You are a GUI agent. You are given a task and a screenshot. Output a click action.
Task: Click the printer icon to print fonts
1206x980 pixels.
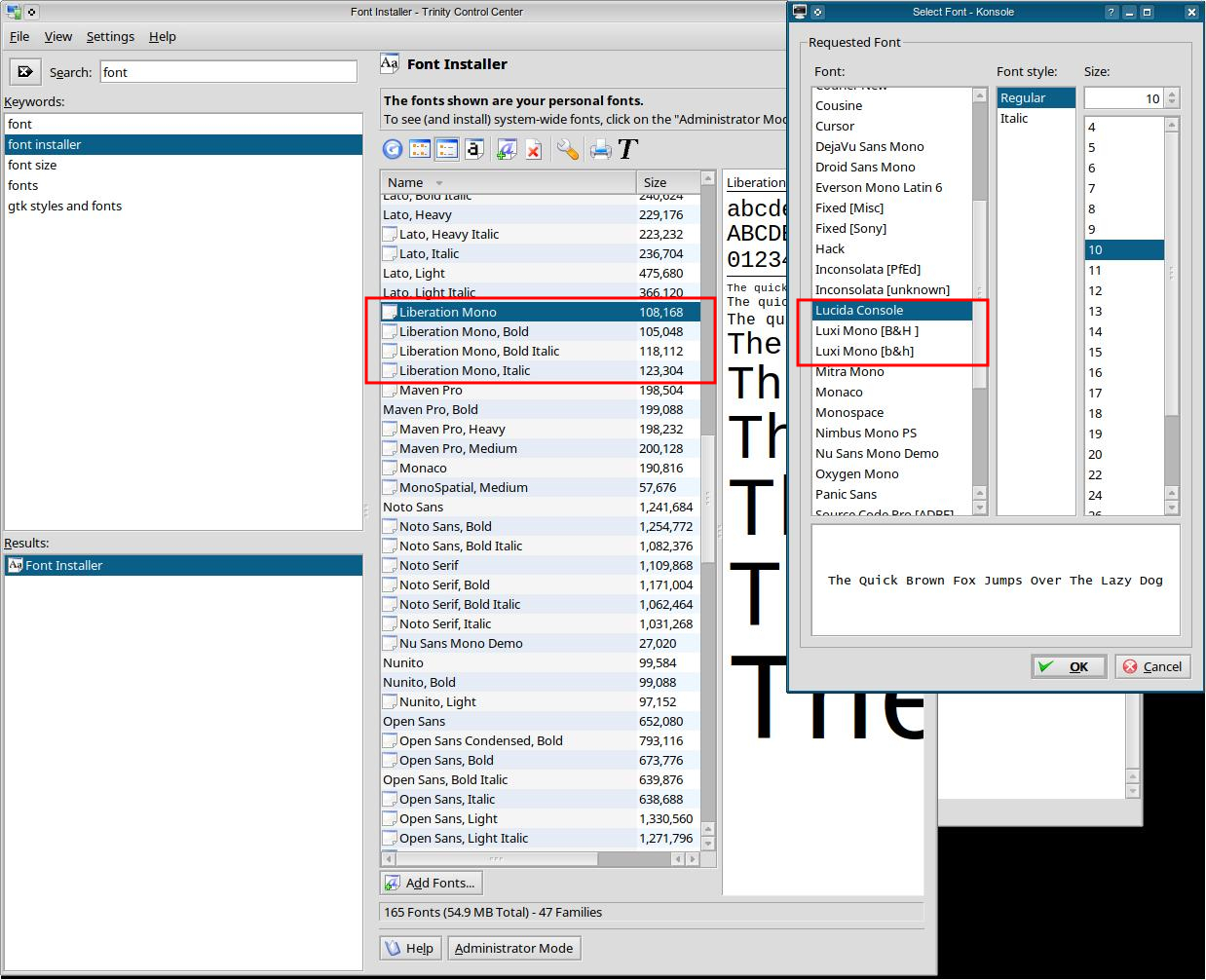(600, 149)
